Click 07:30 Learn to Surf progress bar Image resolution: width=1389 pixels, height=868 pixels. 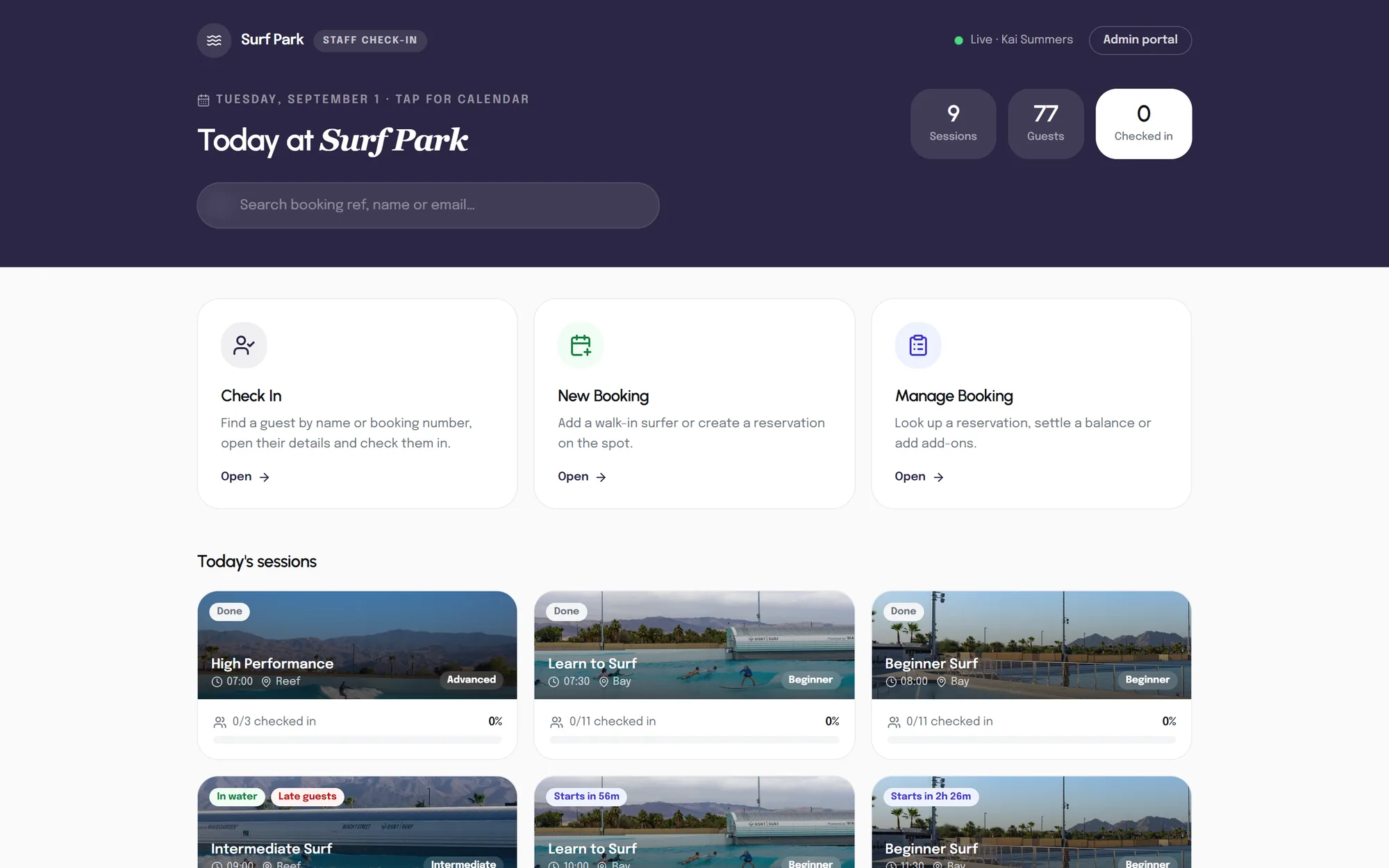tap(694, 740)
